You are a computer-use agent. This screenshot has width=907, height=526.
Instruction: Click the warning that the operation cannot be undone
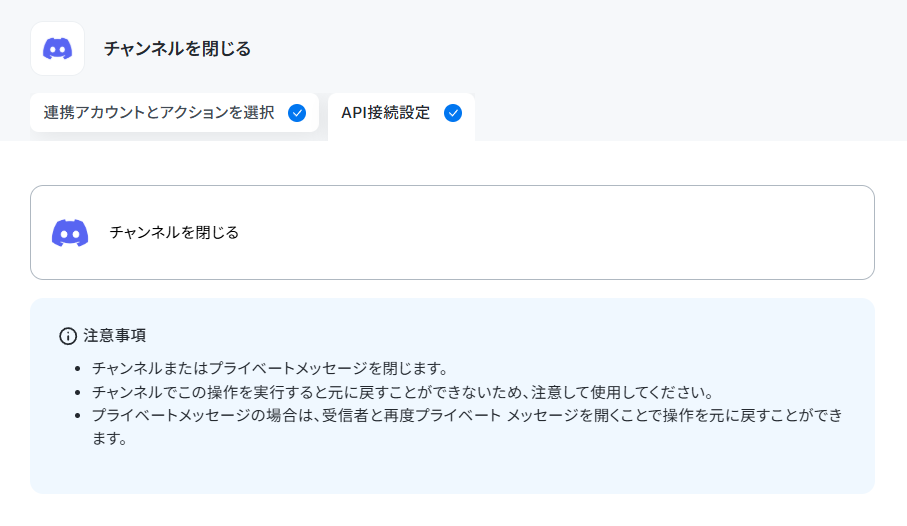click(403, 392)
